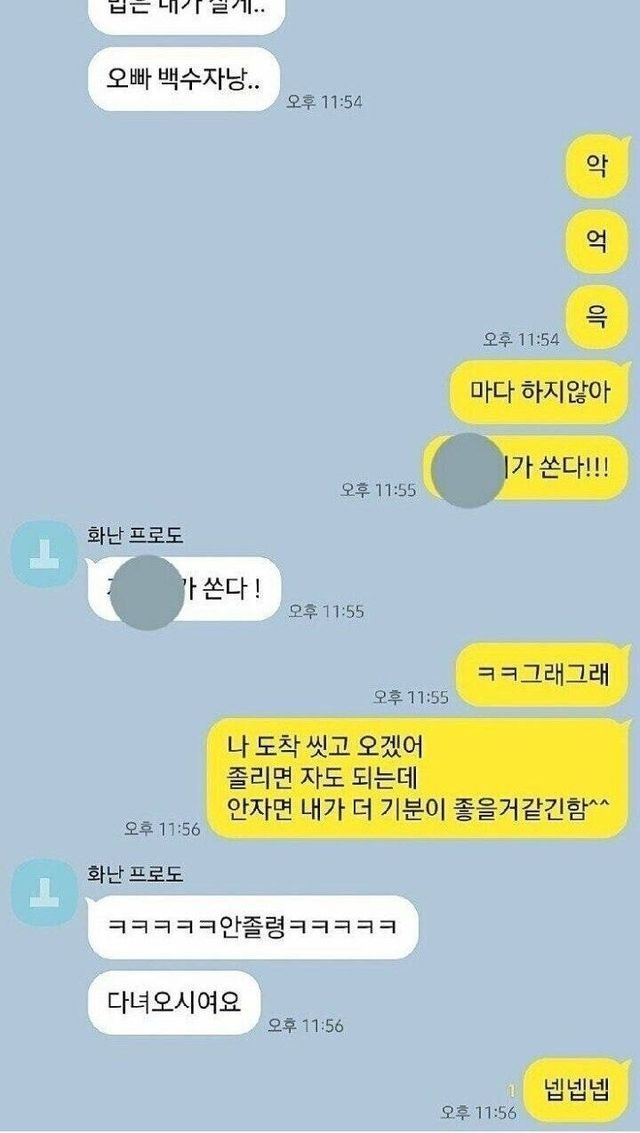The width and height of the screenshot is (640, 1133).
Task: Select the yellow '윽' bubble
Action: coord(597,318)
